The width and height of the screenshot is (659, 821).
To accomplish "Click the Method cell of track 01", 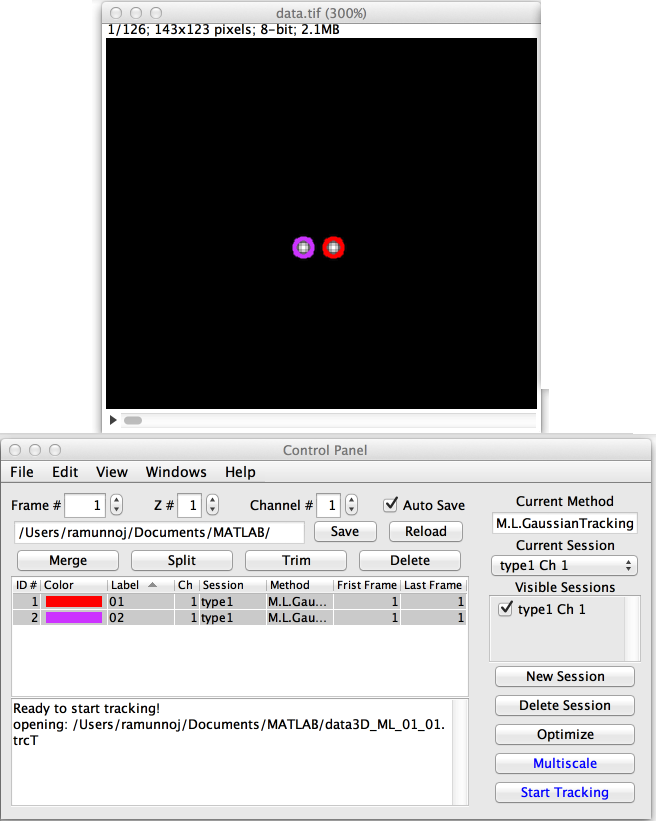I will click(300, 602).
